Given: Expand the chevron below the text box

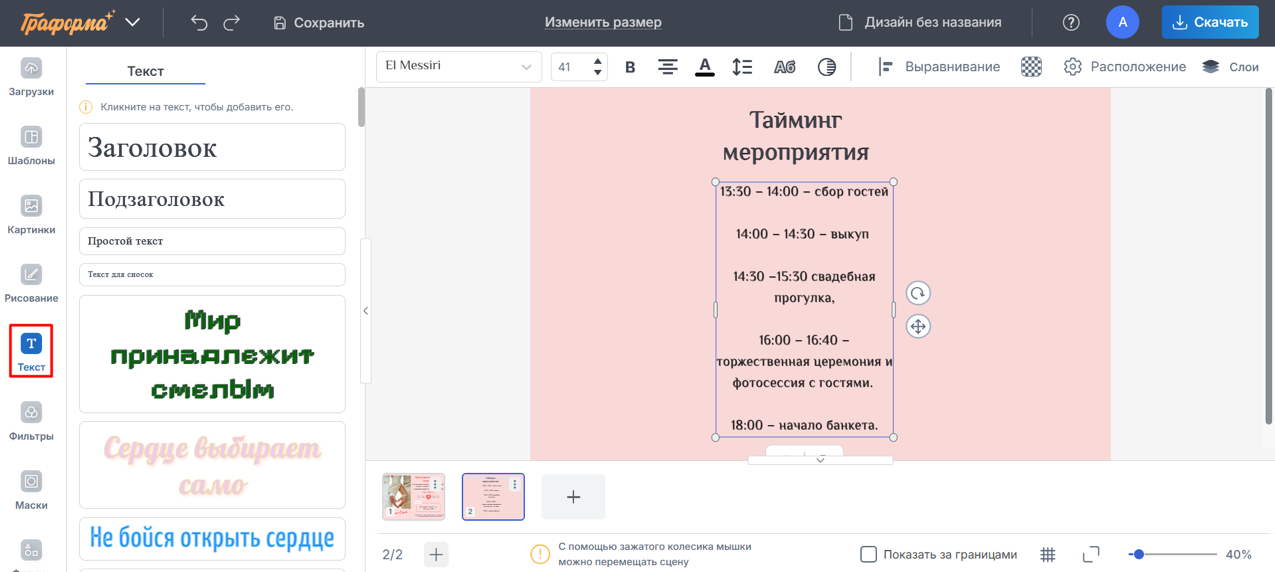Looking at the screenshot, I should tap(820, 460).
